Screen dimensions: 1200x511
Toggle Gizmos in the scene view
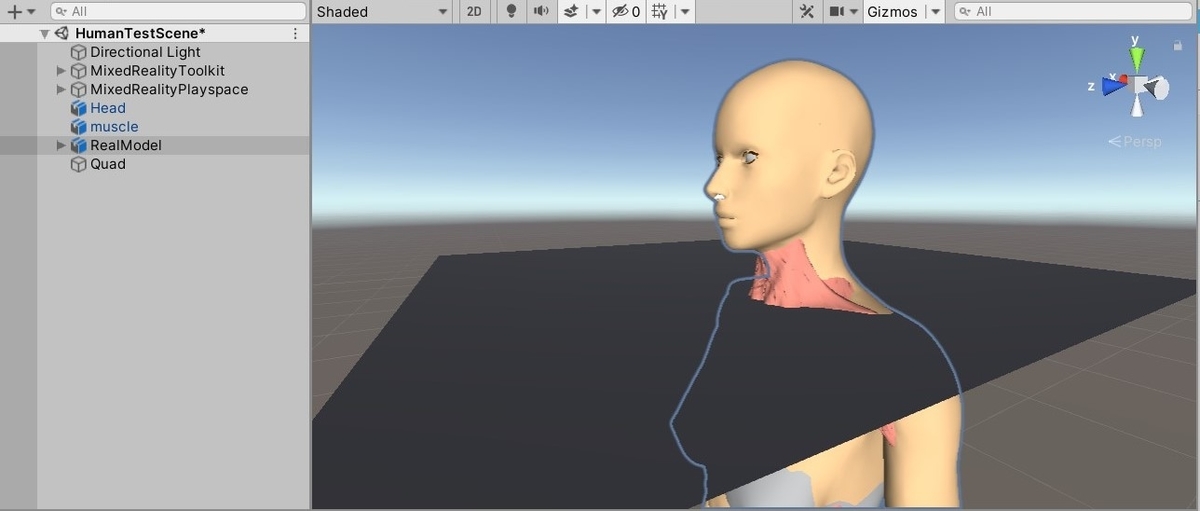click(892, 11)
